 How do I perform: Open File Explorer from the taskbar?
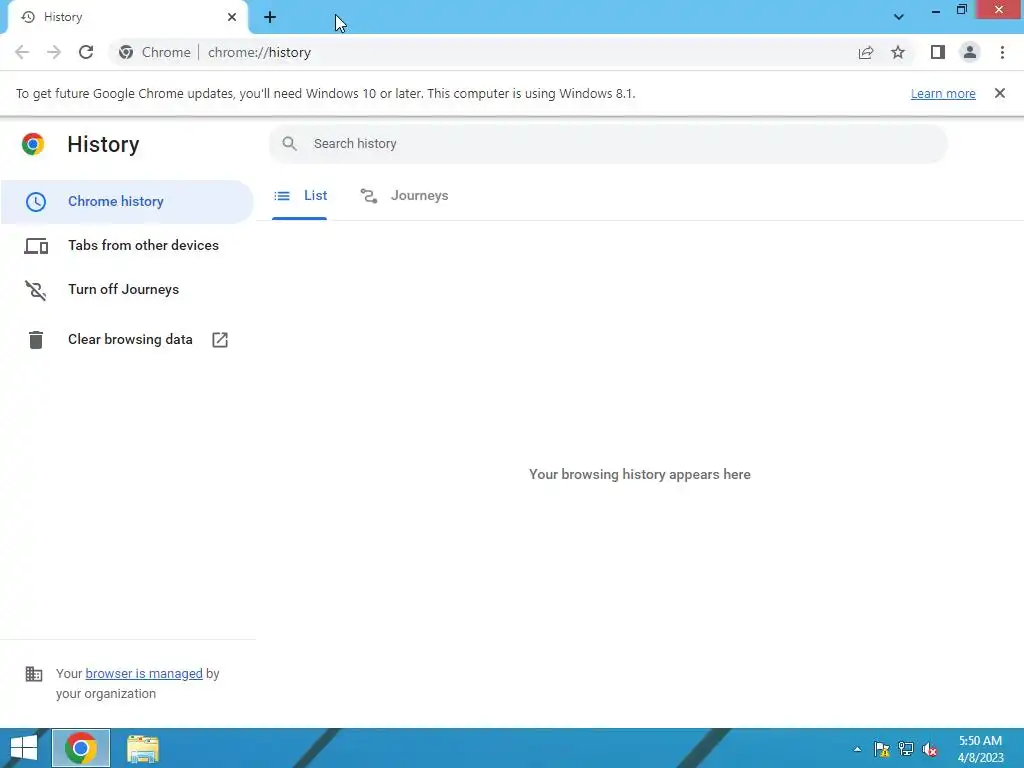coord(142,748)
